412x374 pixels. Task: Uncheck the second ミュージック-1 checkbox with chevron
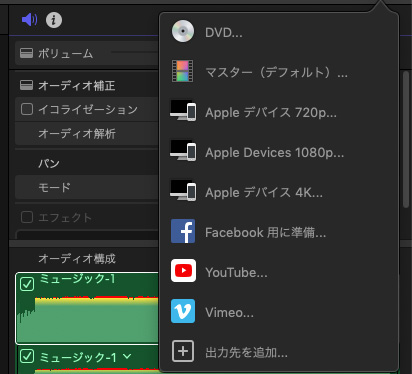point(27,356)
